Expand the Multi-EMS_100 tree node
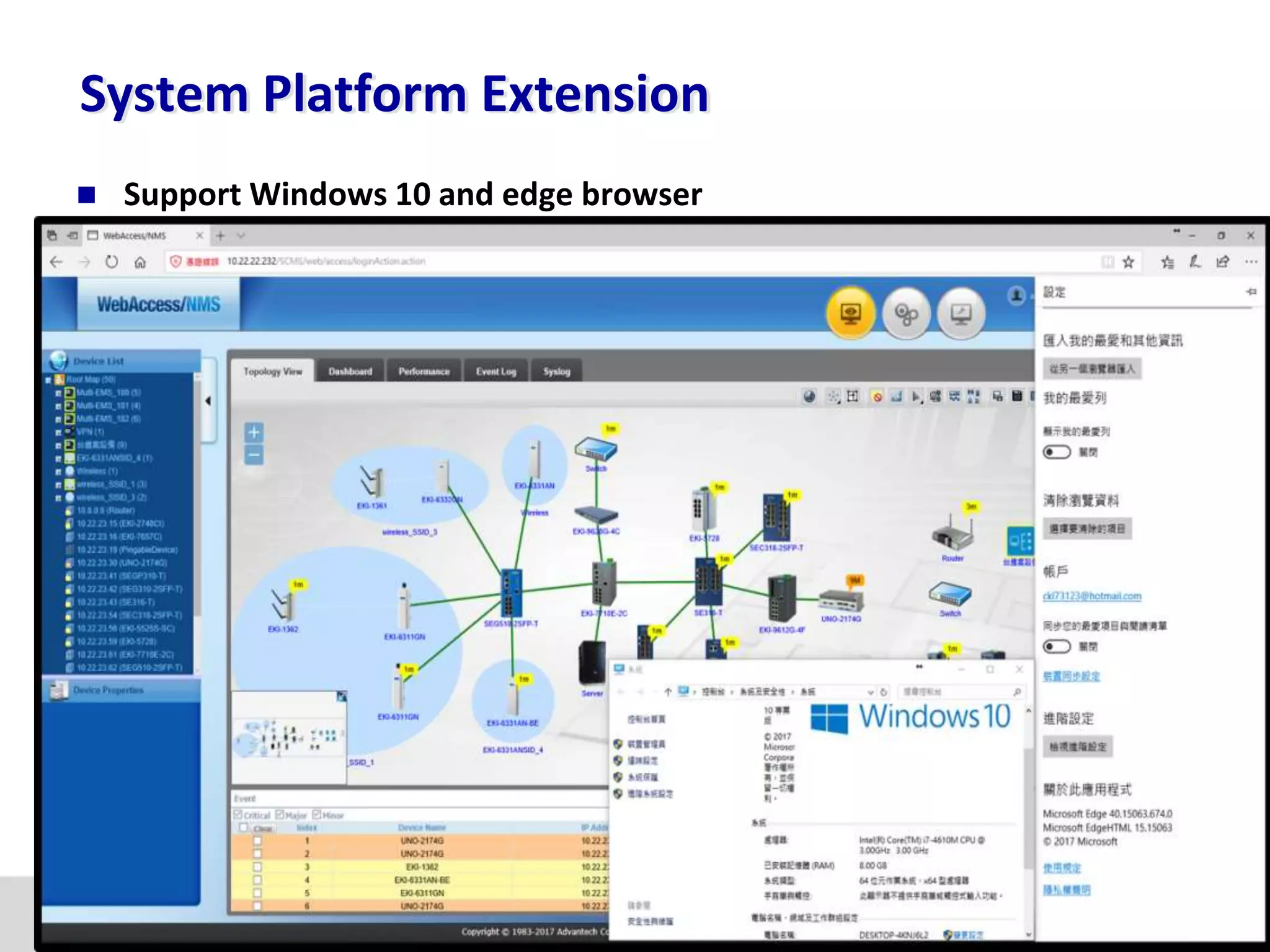This screenshot has height=952, width=1270. coord(58,393)
